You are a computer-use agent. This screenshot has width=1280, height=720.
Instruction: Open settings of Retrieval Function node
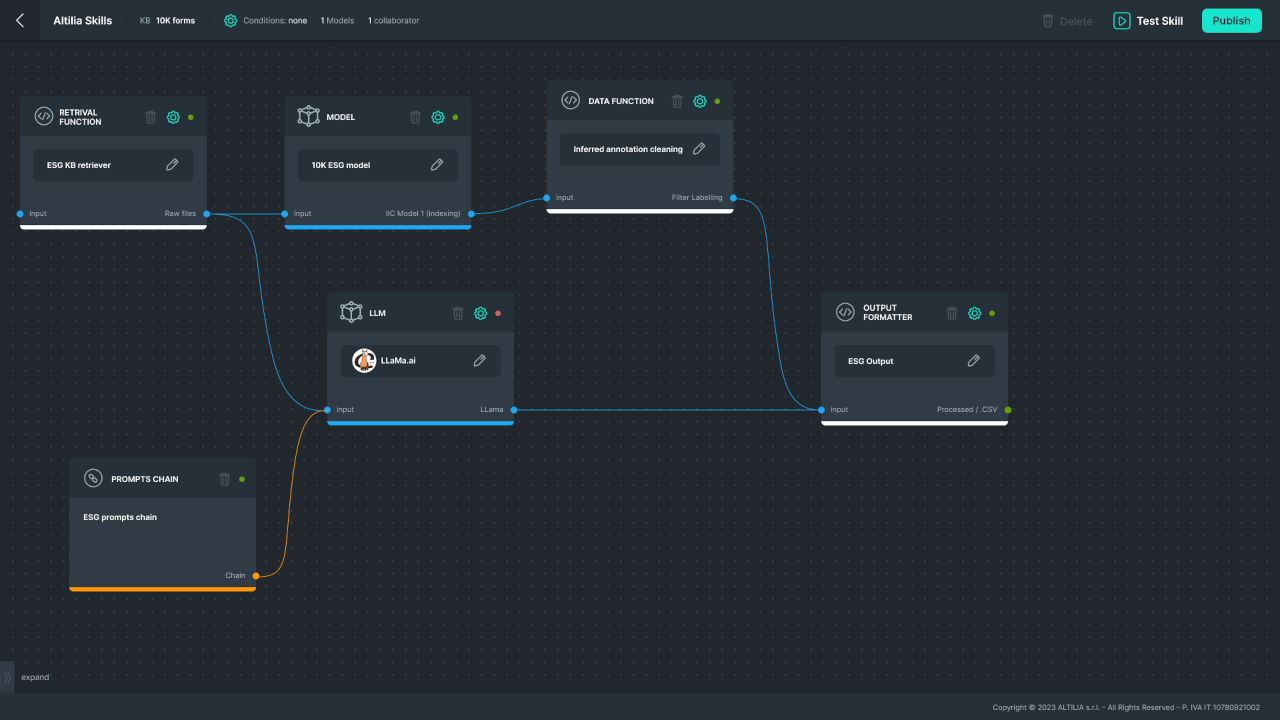(173, 117)
